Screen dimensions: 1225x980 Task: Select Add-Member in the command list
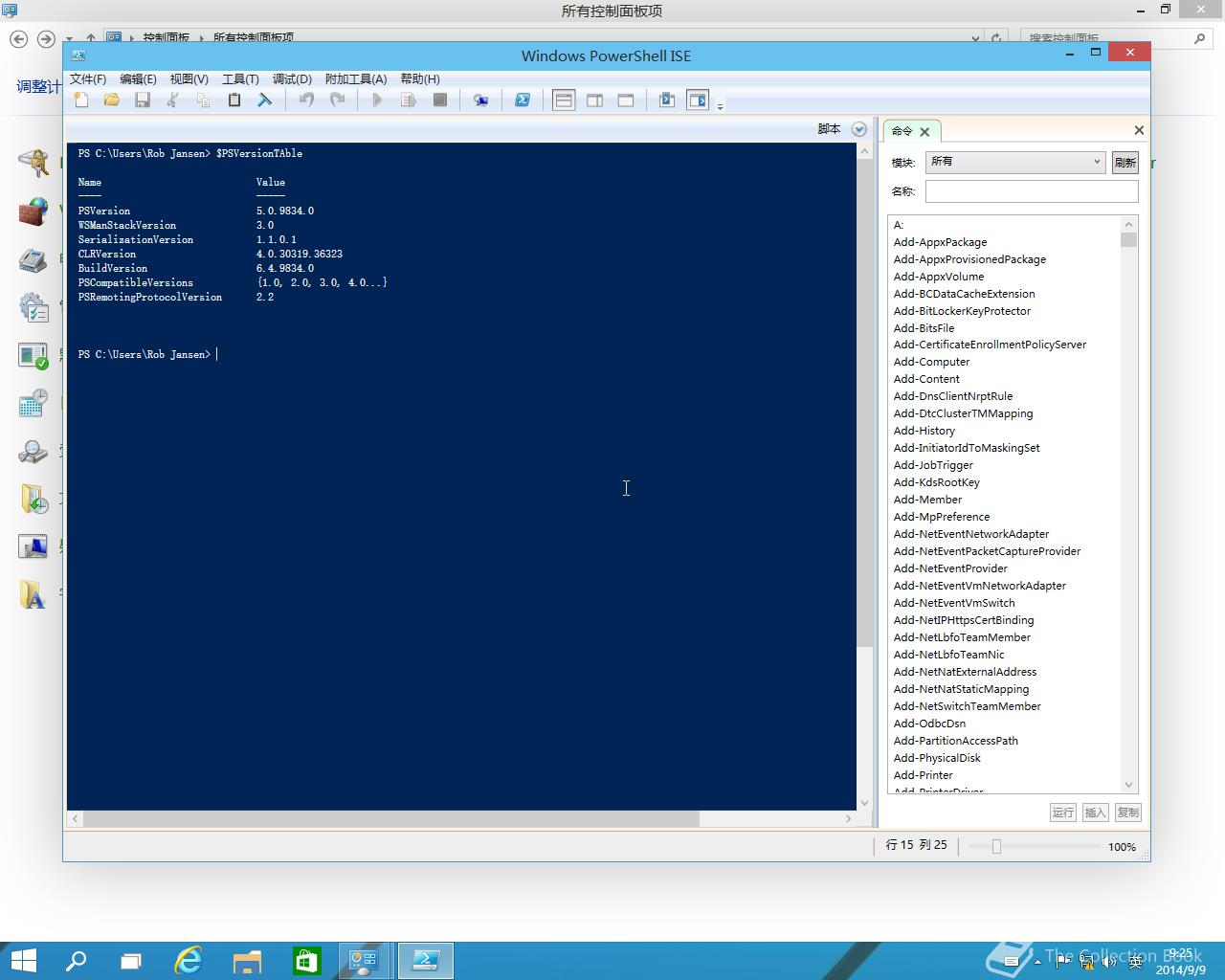927,500
